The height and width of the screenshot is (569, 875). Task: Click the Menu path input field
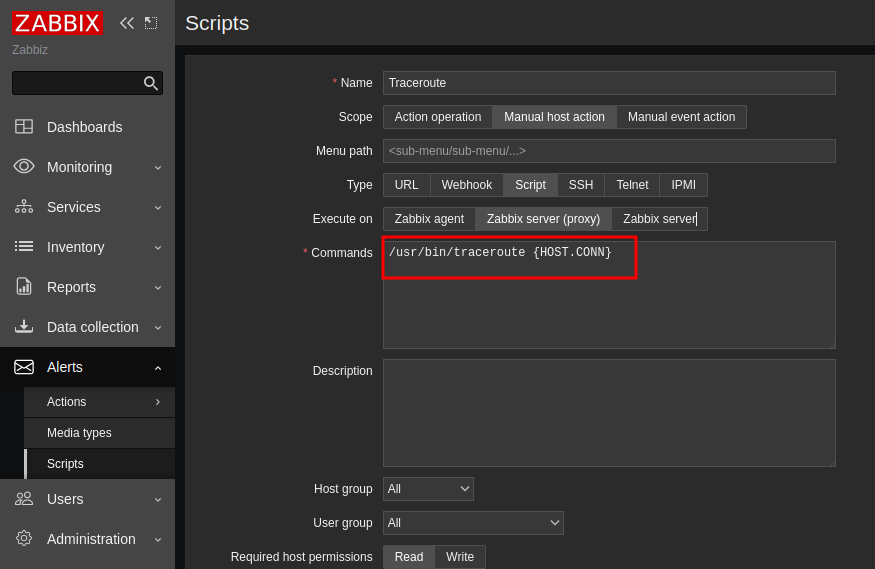click(x=609, y=151)
